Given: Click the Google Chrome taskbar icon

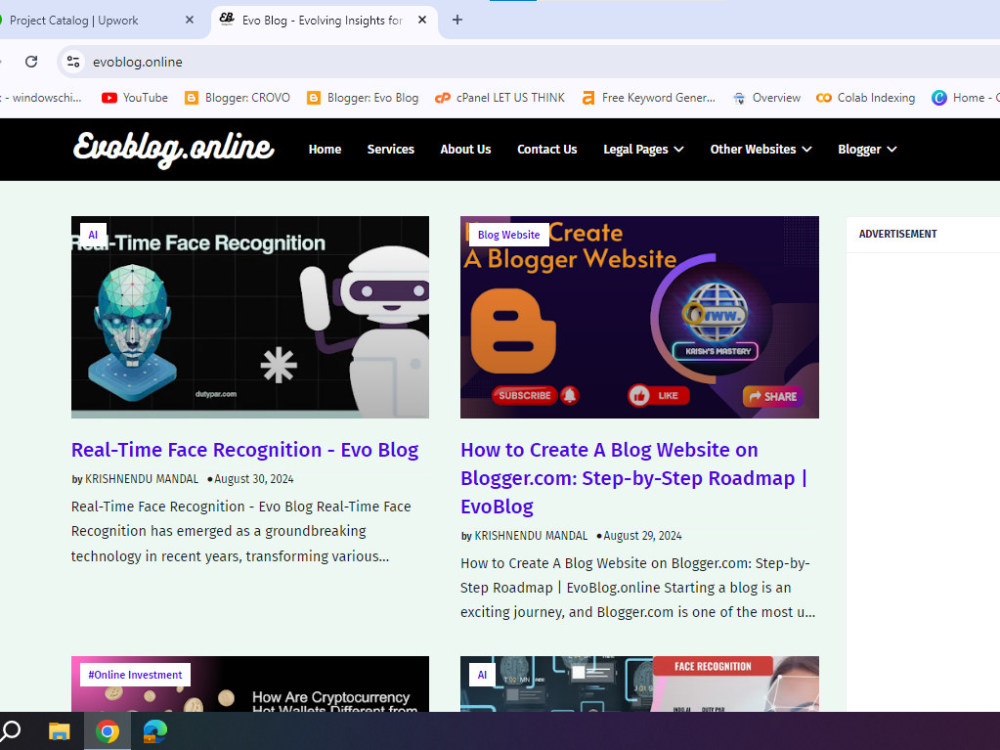Looking at the screenshot, I should pos(107,731).
